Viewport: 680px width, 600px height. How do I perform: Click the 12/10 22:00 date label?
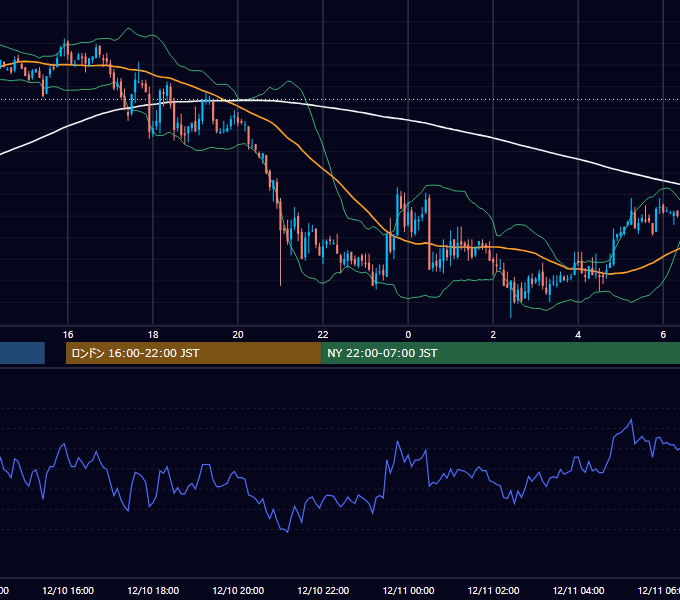[x=323, y=590]
